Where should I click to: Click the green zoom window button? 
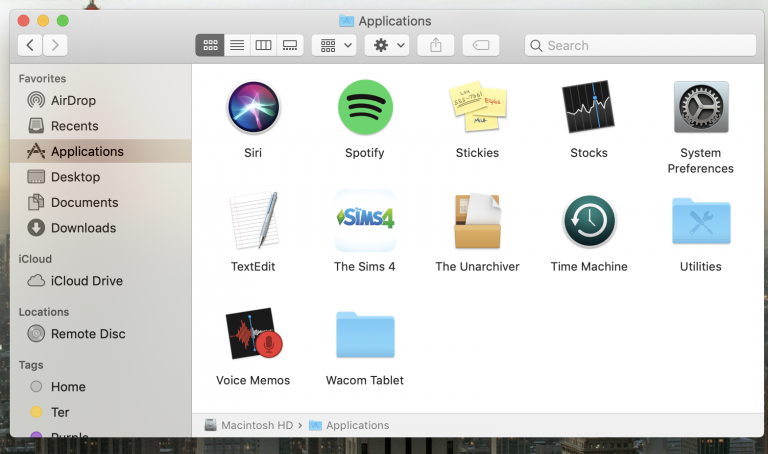[x=63, y=21]
